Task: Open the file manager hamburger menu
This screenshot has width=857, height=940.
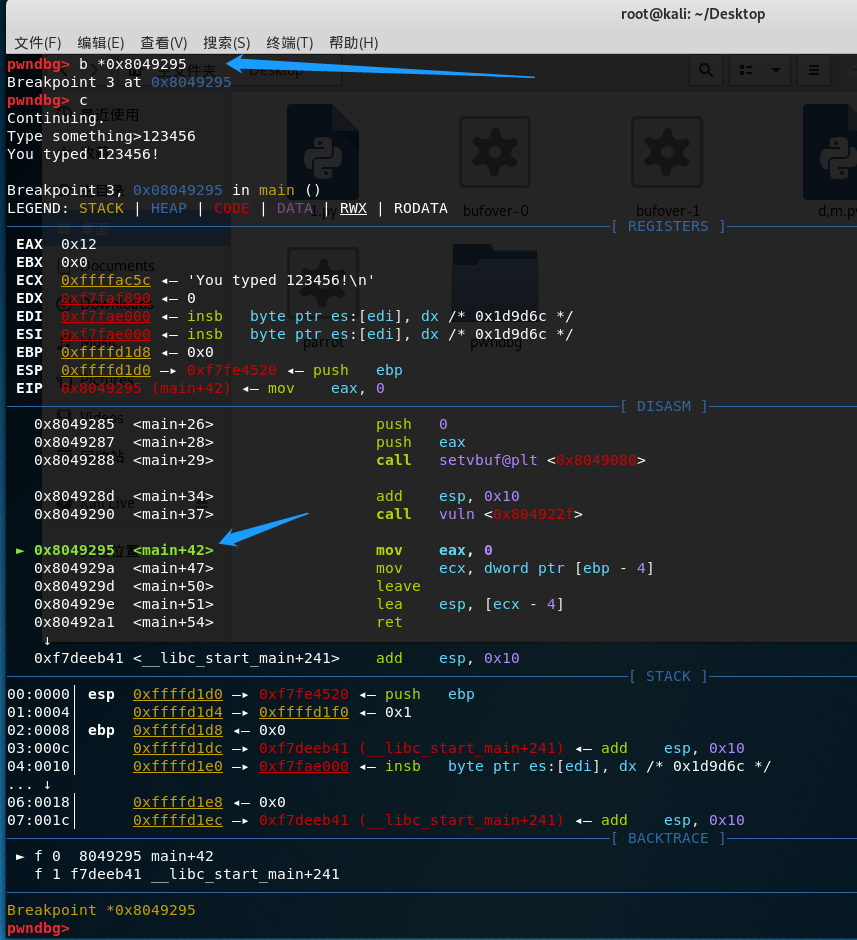Action: (814, 70)
